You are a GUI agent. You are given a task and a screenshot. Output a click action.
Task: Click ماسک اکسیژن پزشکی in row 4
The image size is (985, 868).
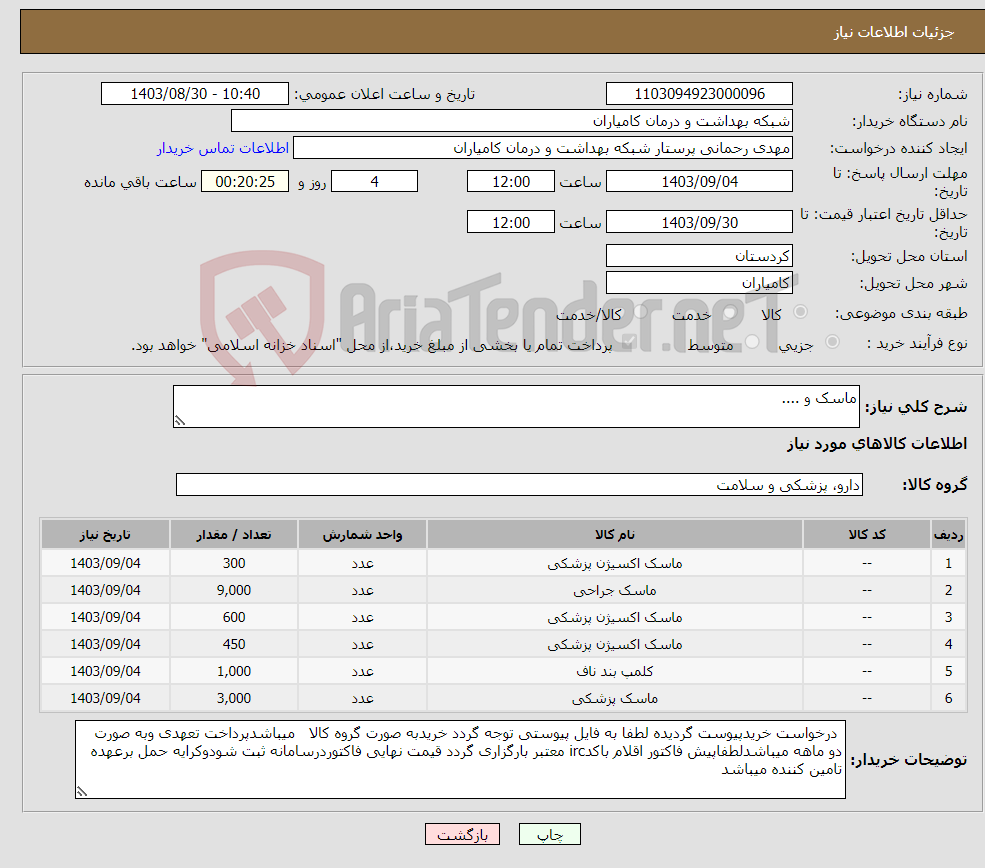pyautogui.click(x=615, y=644)
